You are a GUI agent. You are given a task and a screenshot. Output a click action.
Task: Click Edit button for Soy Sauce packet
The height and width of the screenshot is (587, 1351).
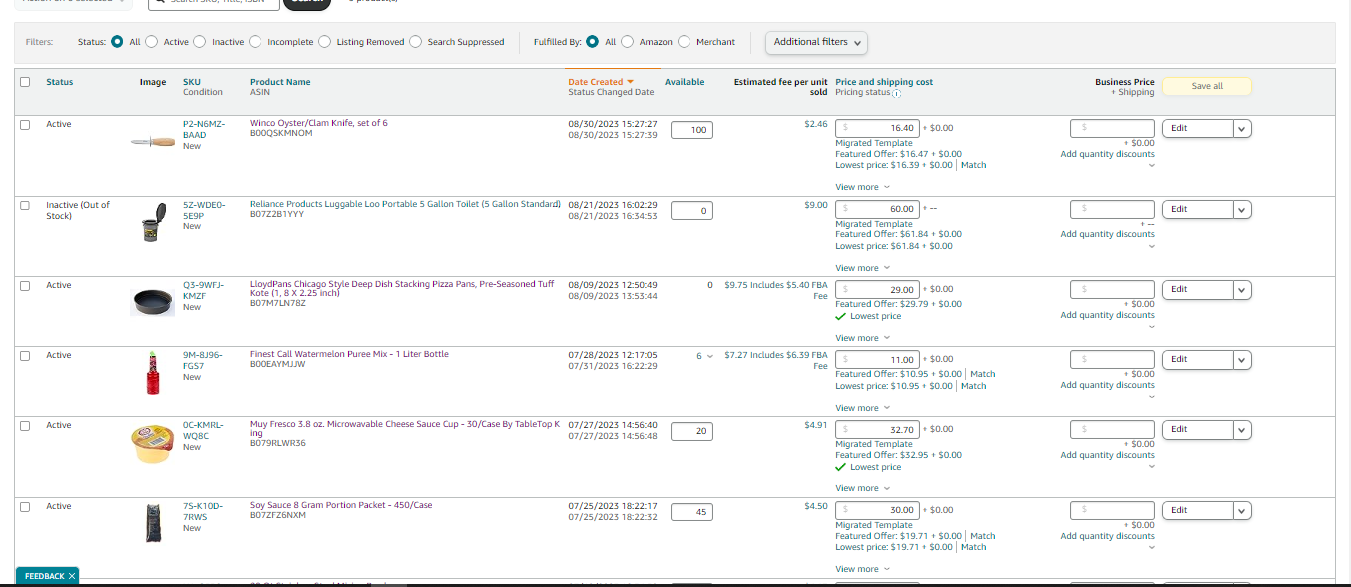1197,510
